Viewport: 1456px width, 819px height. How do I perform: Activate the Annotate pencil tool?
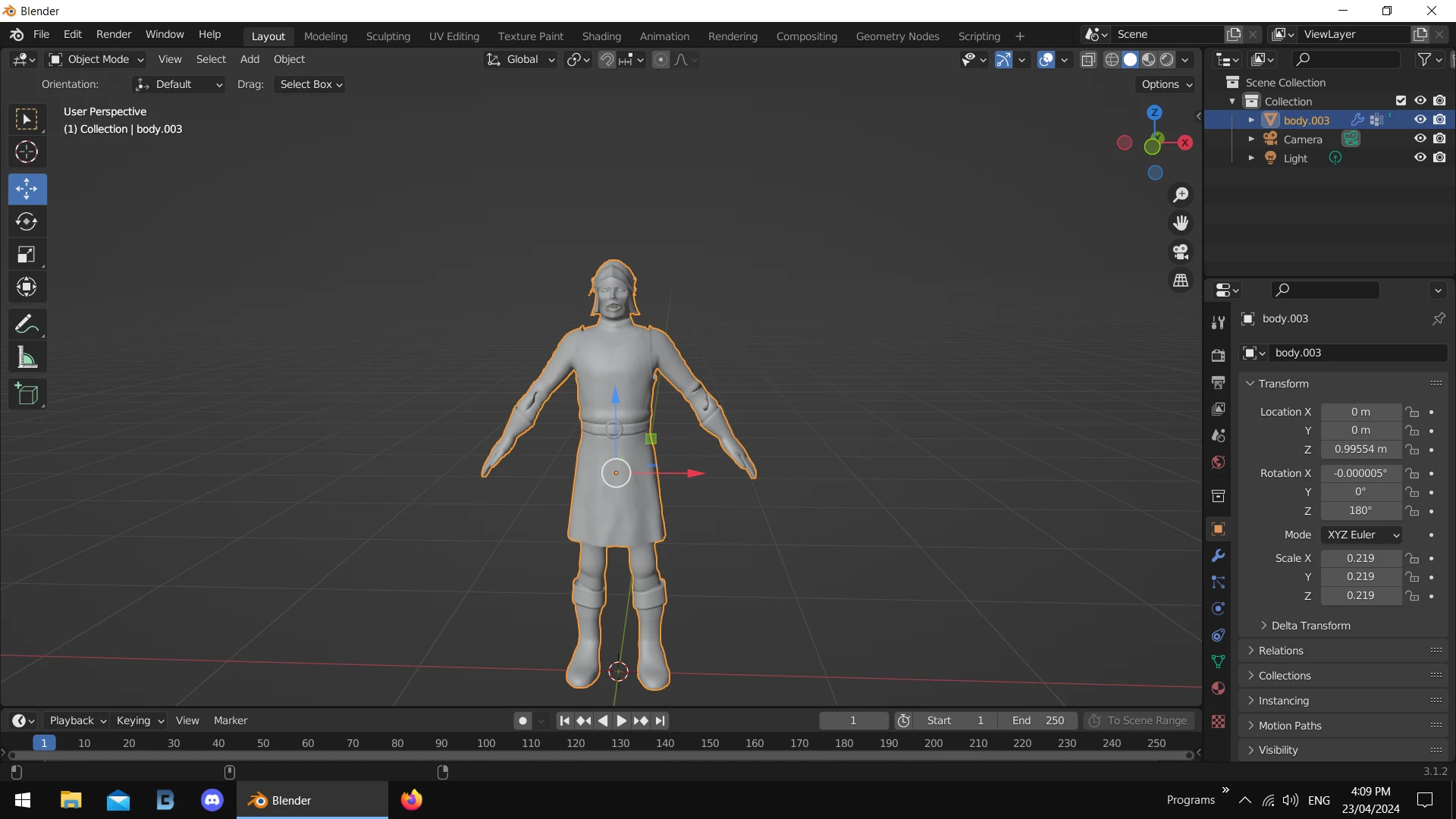click(x=27, y=325)
